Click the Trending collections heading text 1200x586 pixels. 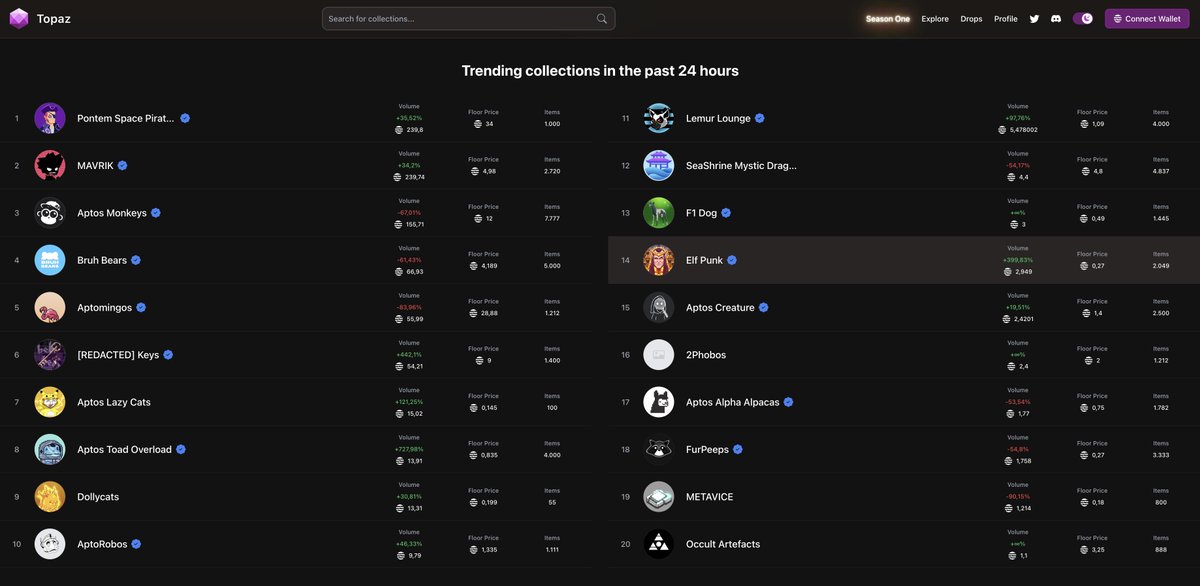pyautogui.click(x=600, y=71)
